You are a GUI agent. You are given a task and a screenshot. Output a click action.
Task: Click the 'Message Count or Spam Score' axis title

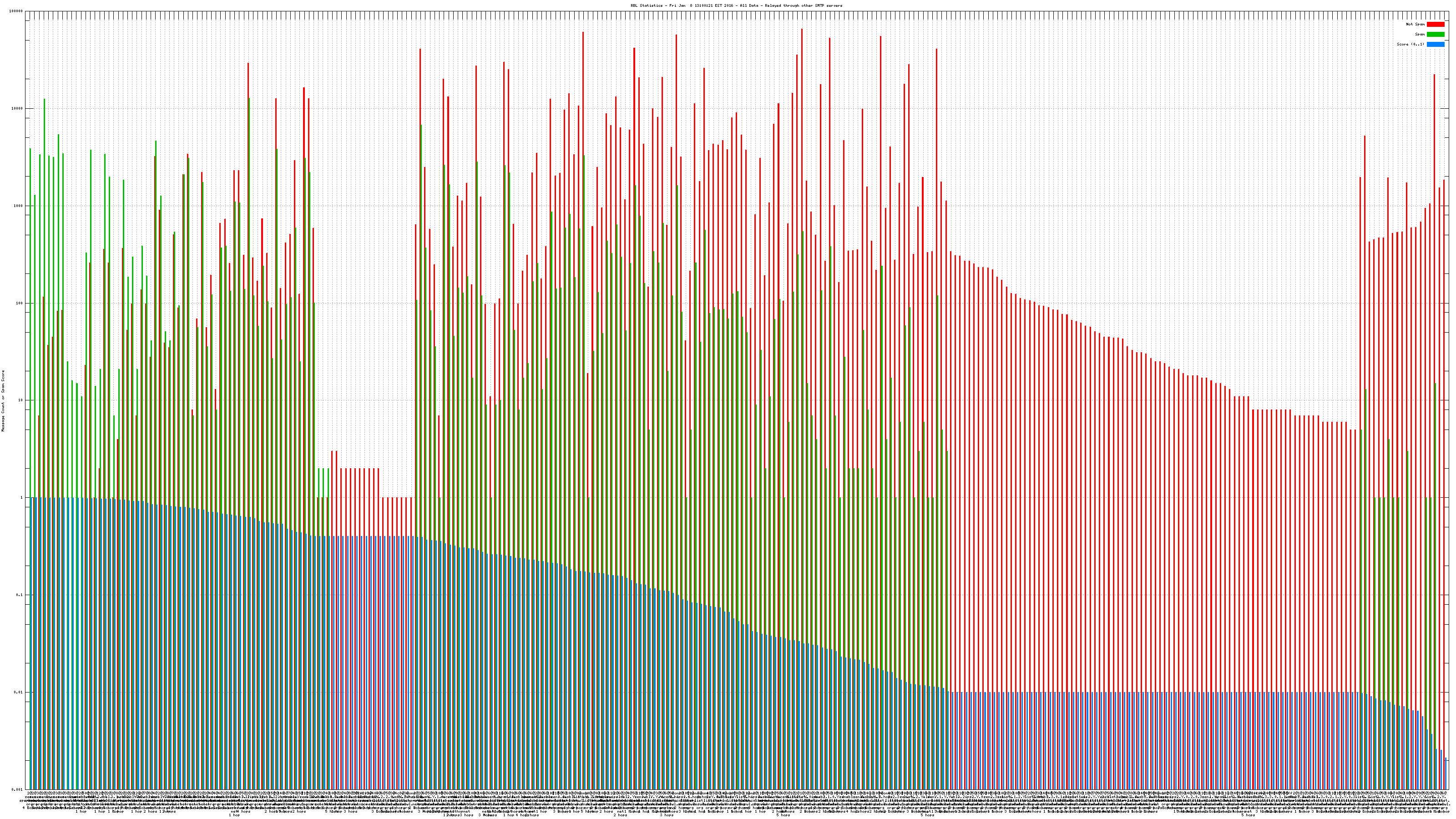(x=3, y=401)
